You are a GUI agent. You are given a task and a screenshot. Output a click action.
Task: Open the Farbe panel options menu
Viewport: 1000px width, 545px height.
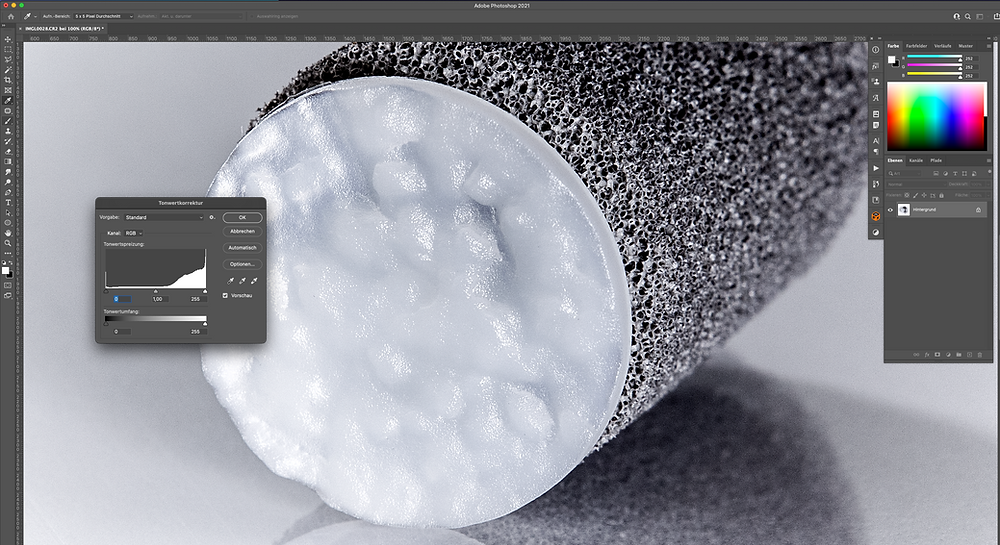[x=989, y=46]
